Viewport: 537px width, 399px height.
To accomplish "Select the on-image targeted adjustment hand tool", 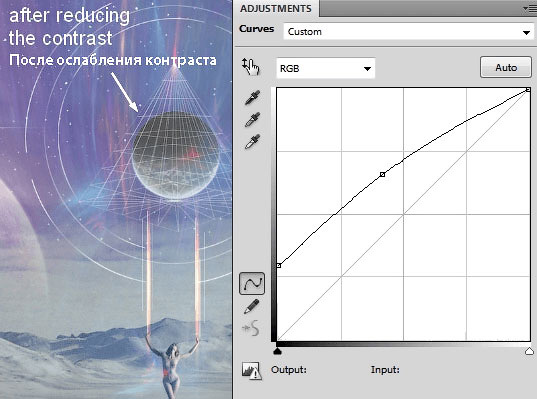I will [x=251, y=67].
